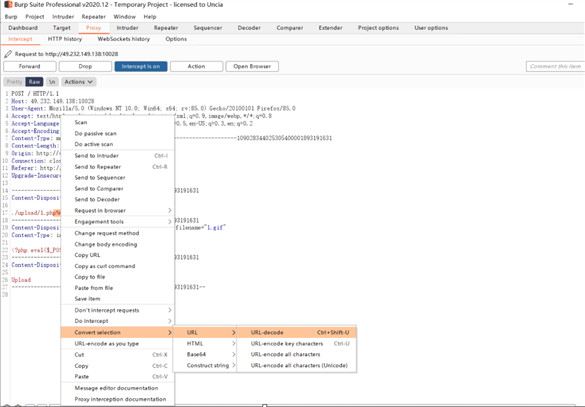This screenshot has width=585, height=407.
Task: Click Paste from file
Action: pyautogui.click(x=117, y=288)
